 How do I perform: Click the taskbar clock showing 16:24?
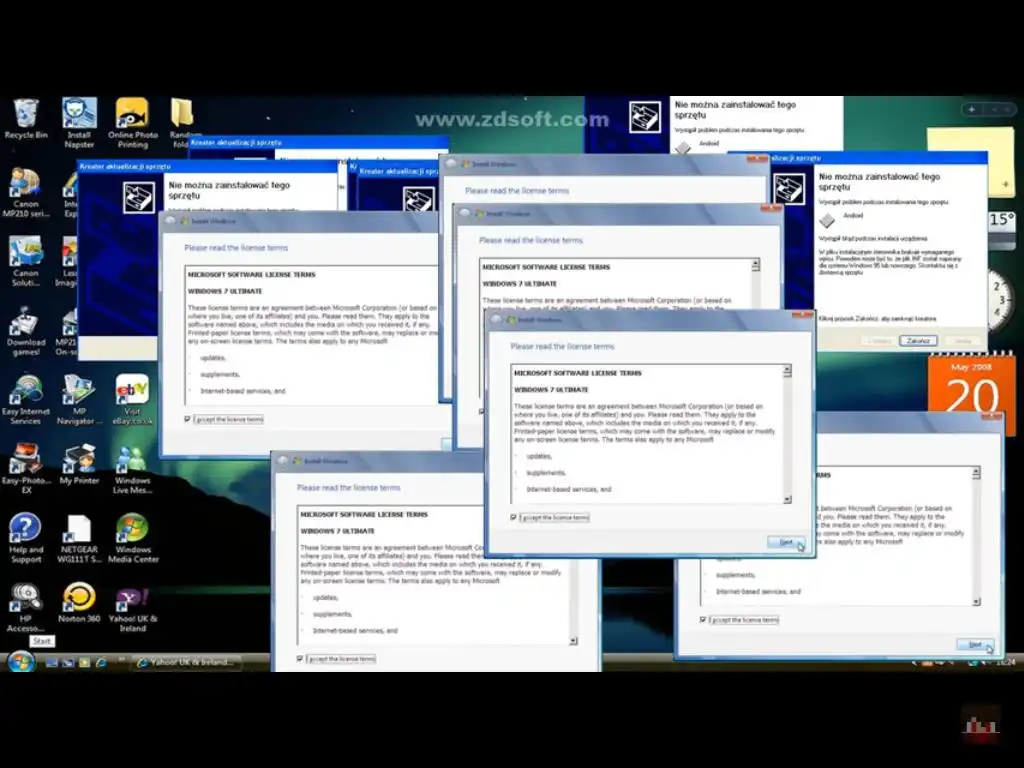(x=1006, y=662)
